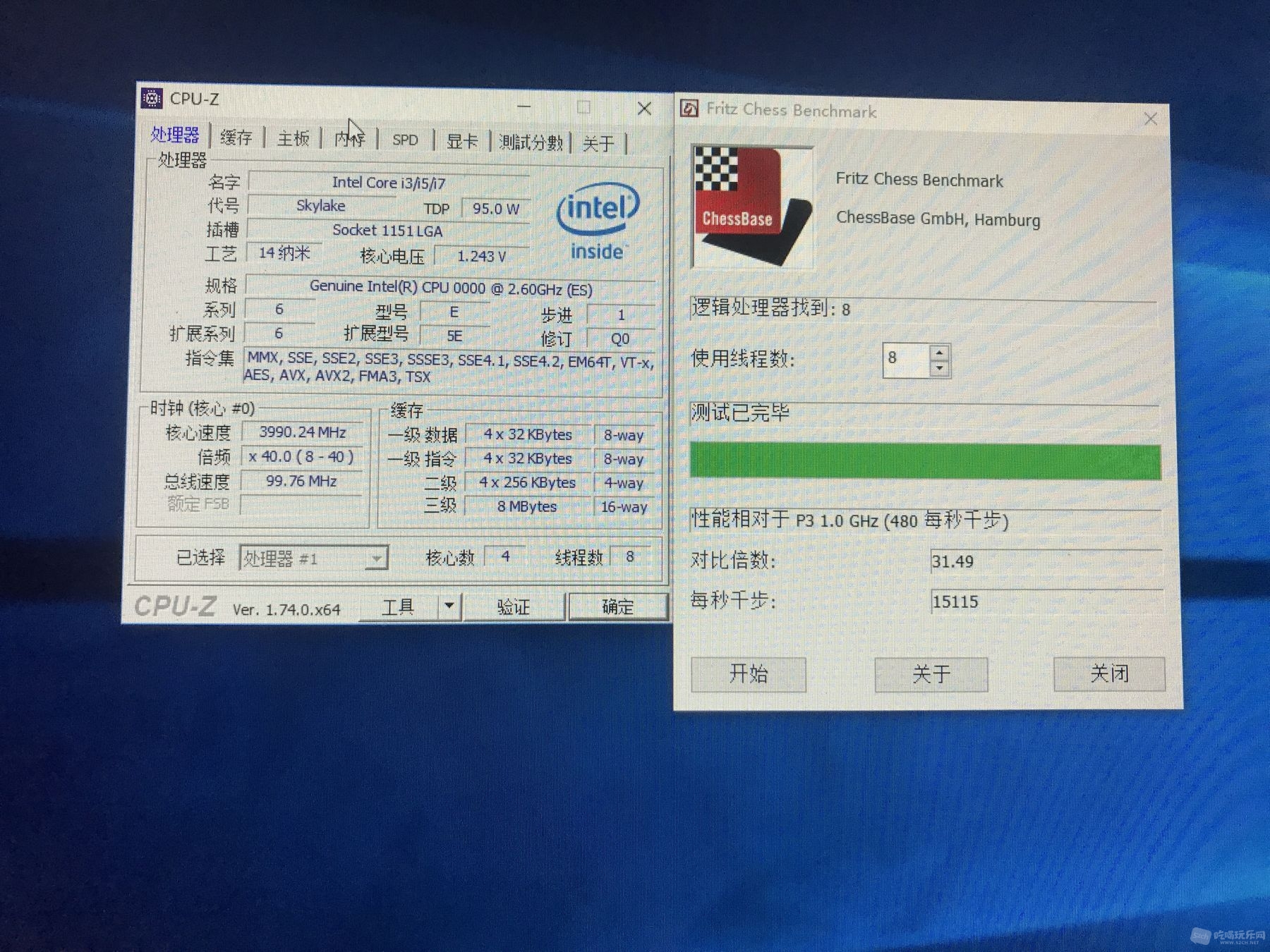Click the Fritz Chess Benchmark title icon
The width and height of the screenshot is (1270, 952).
point(689,109)
